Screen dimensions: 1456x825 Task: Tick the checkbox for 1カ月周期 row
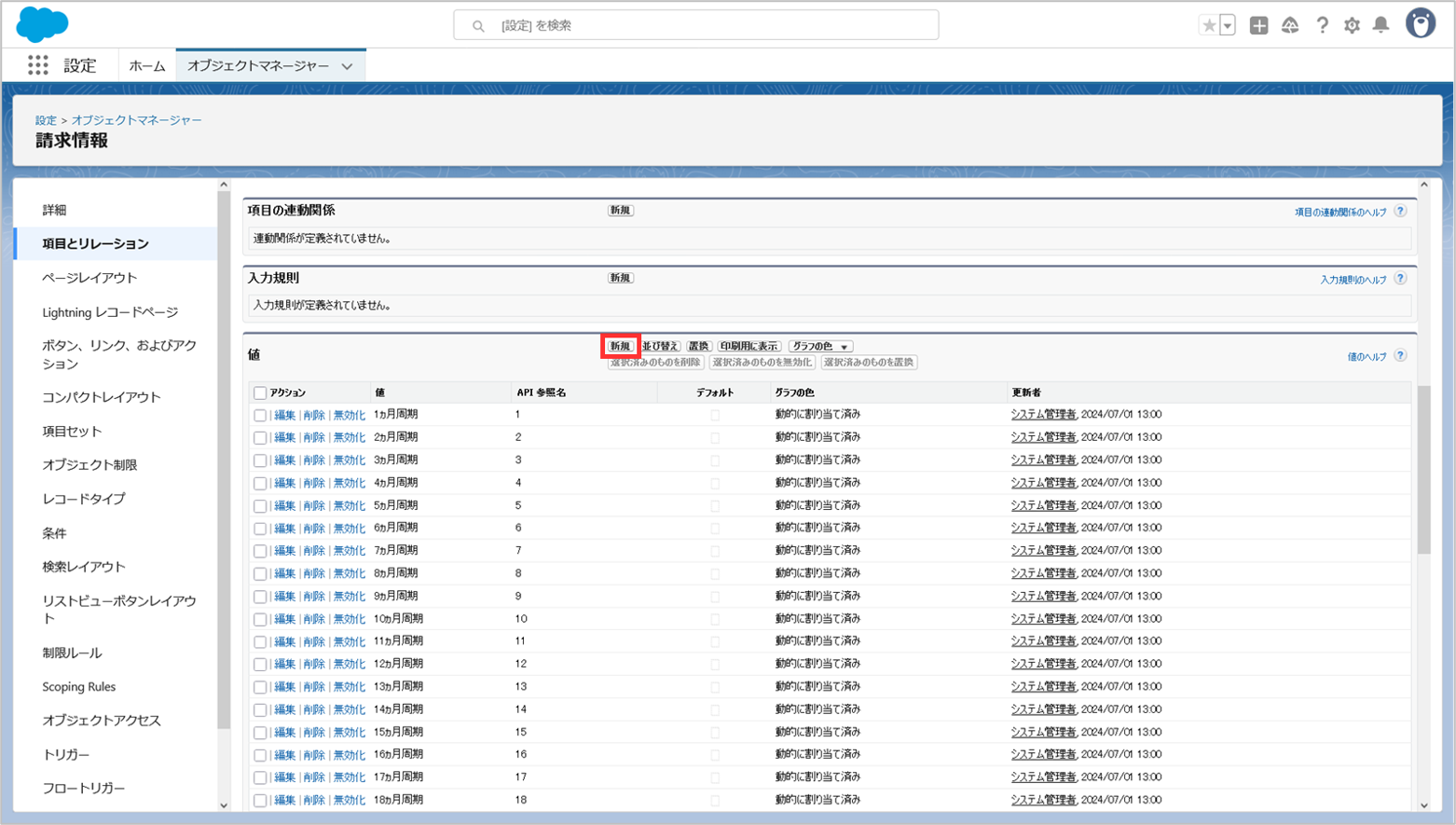[x=260, y=416]
